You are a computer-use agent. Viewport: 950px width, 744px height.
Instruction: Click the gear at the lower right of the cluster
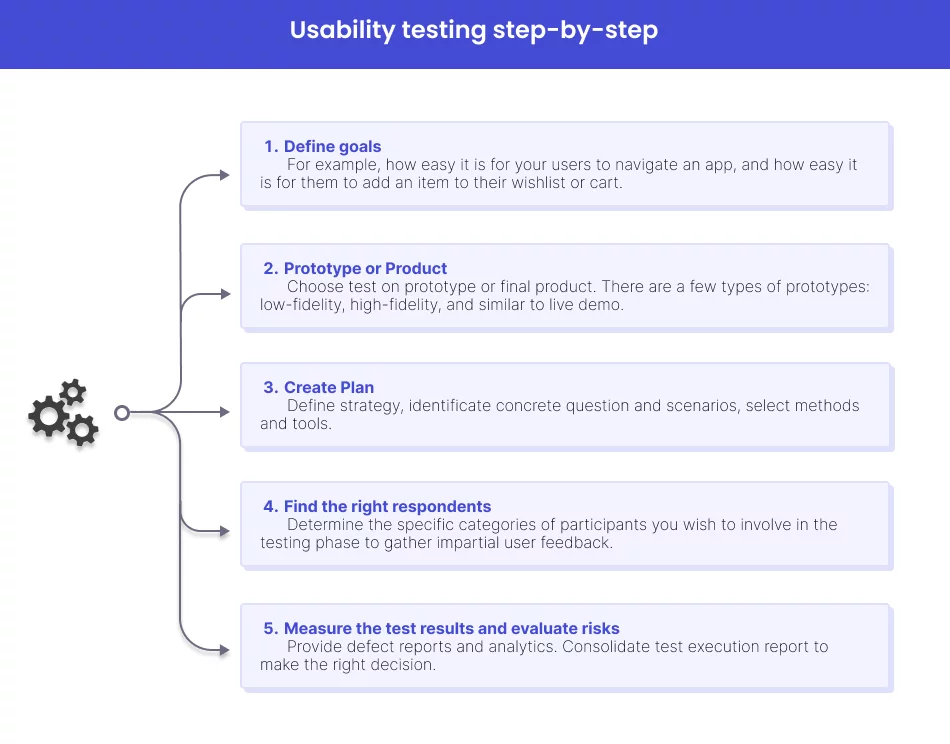[82, 430]
